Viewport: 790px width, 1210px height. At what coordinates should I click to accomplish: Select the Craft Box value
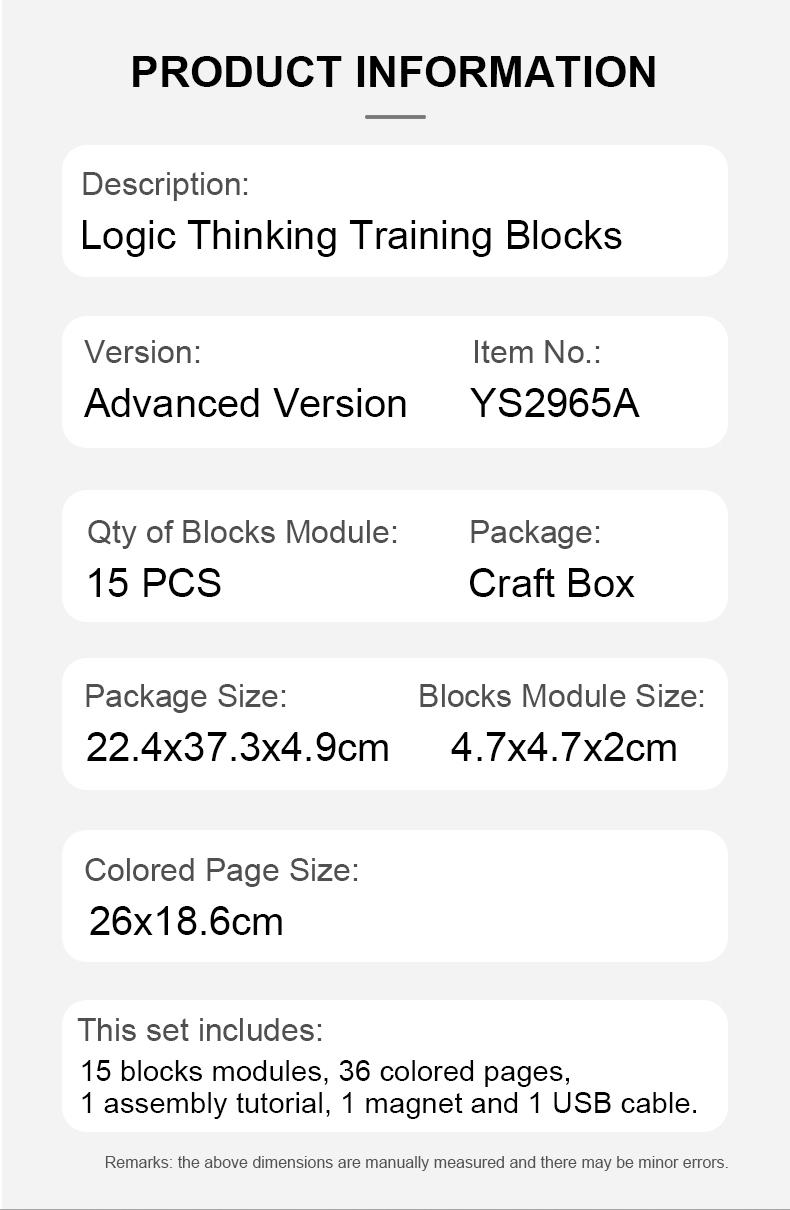[x=551, y=584]
